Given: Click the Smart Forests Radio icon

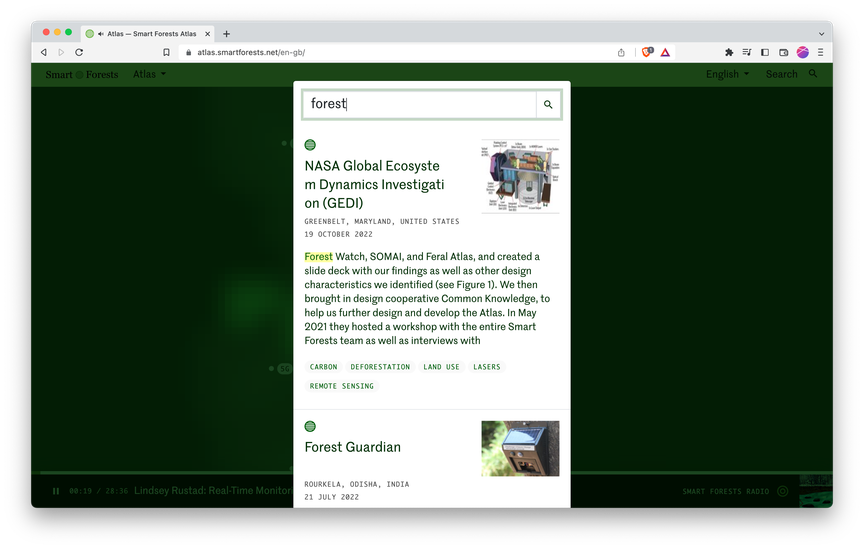Looking at the screenshot, I should [x=782, y=491].
